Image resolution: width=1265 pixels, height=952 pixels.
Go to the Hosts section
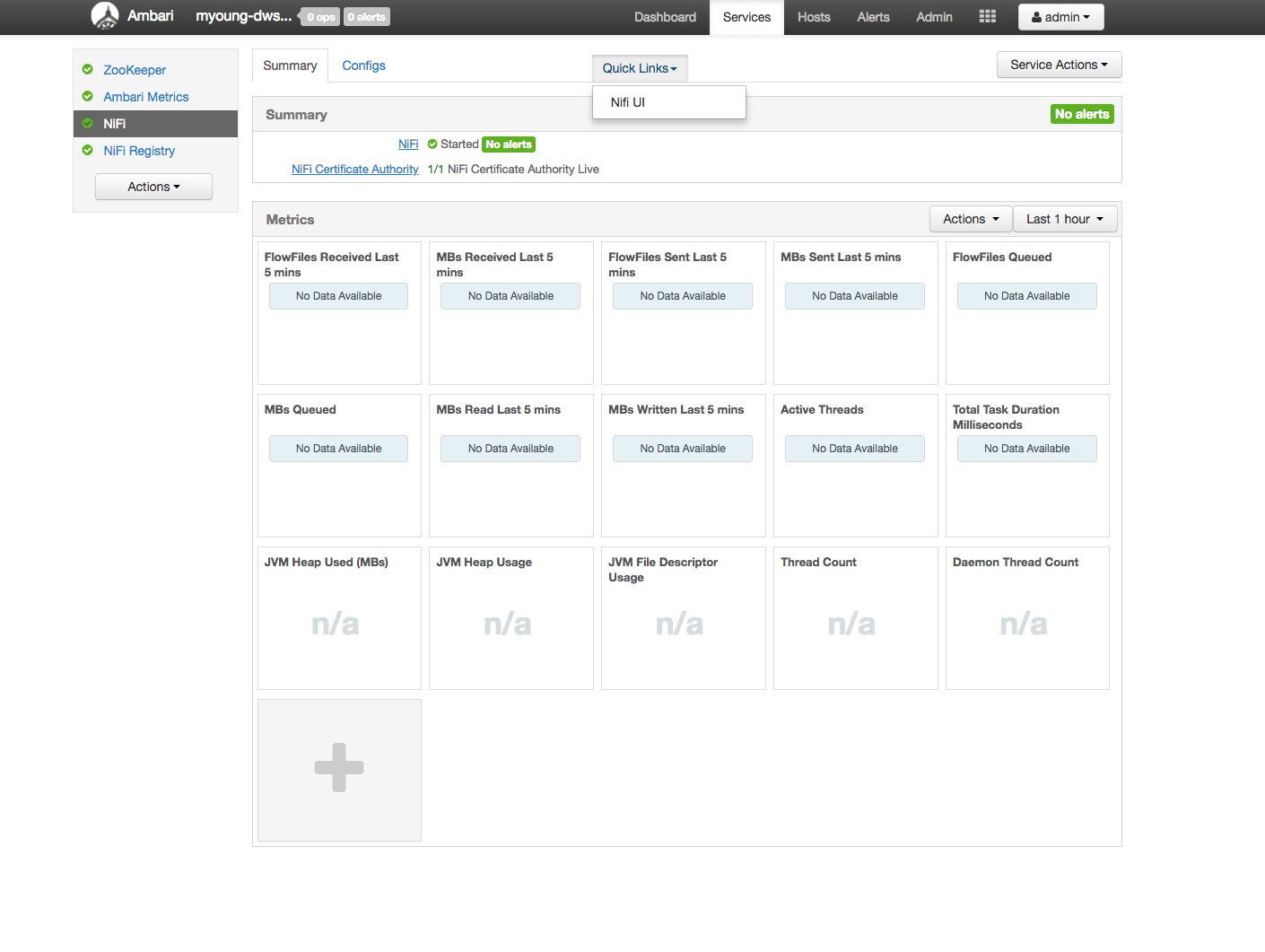pyautogui.click(x=813, y=16)
